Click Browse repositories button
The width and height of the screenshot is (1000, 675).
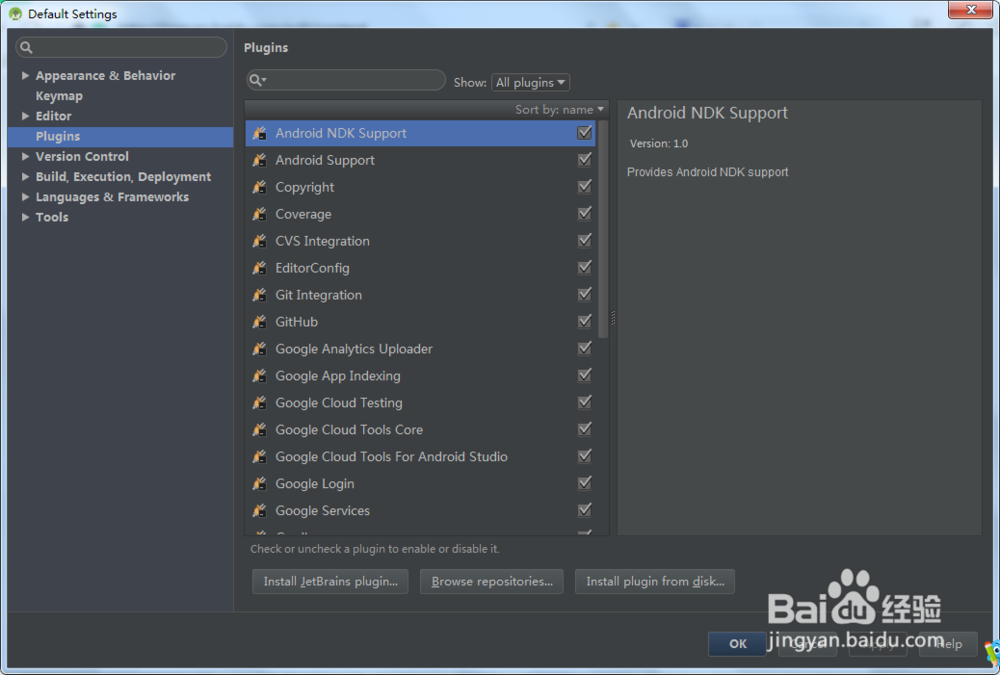(x=492, y=581)
